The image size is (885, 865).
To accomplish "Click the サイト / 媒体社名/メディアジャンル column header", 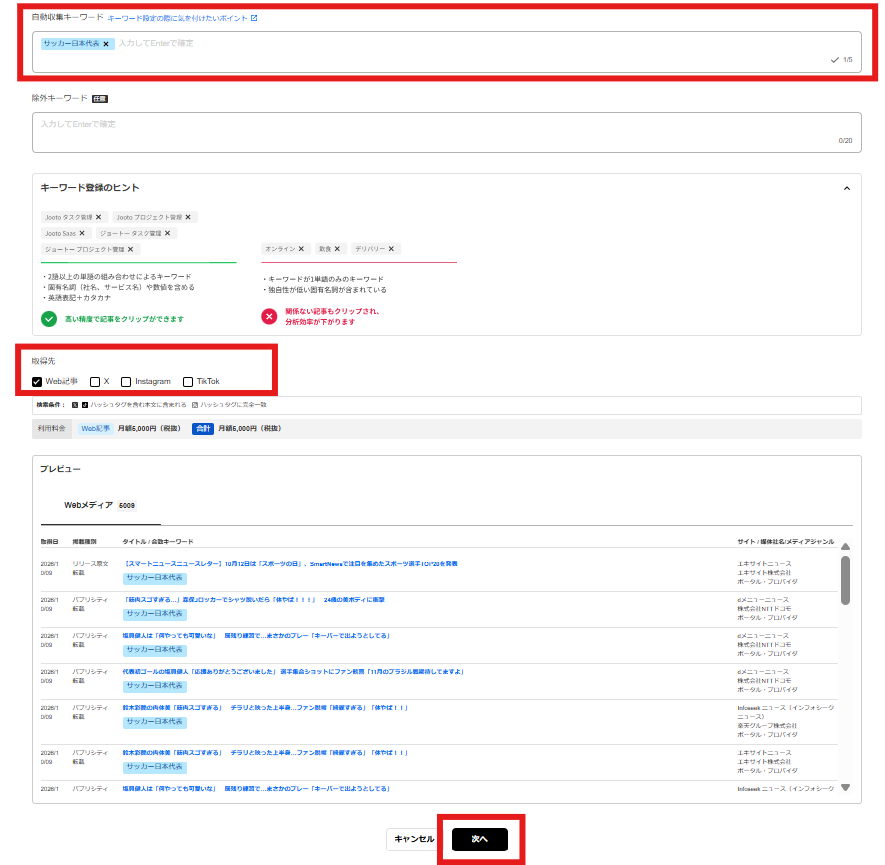I will click(x=786, y=542).
